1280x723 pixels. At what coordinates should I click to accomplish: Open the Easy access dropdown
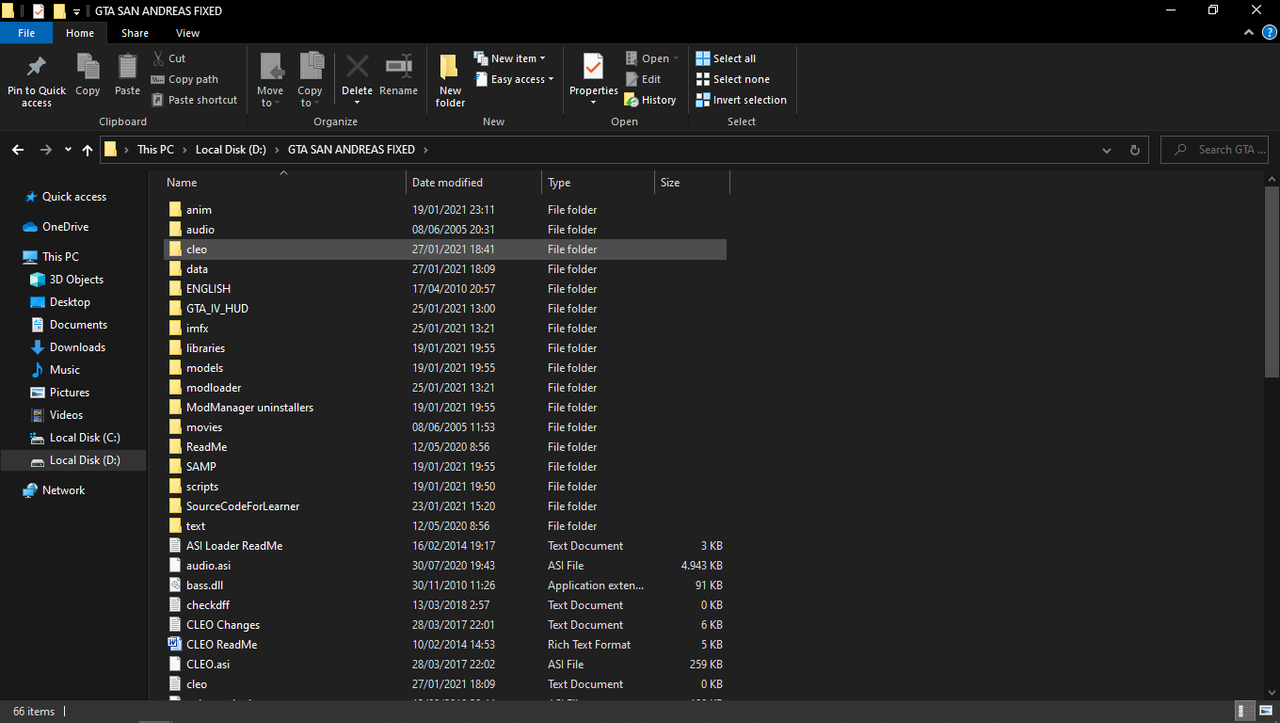[x=514, y=79]
